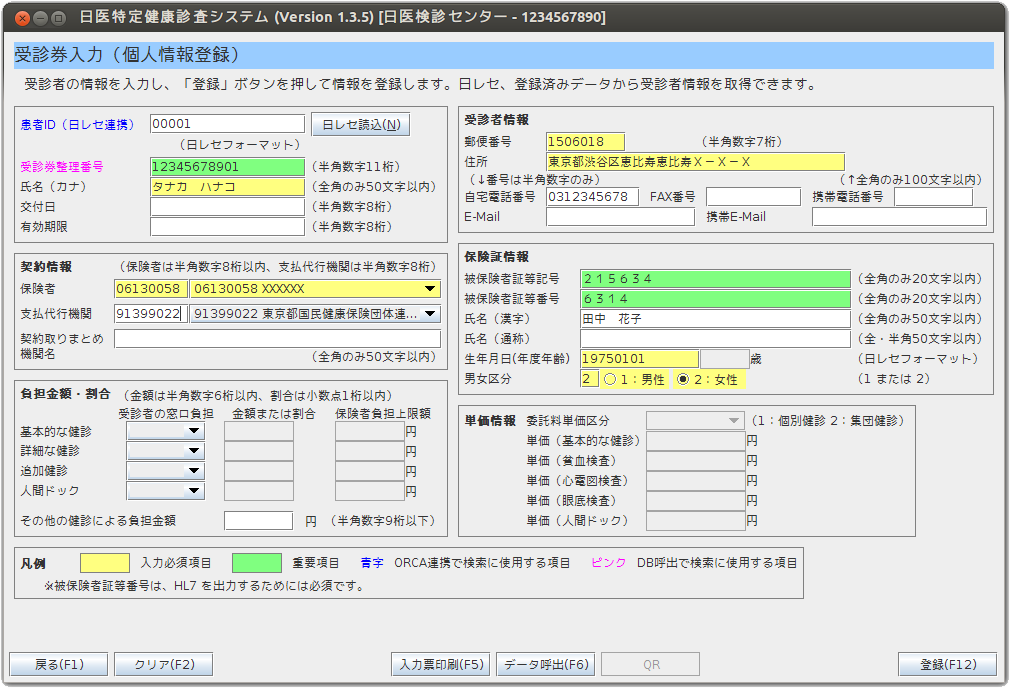Viewport: 1010px width, 688px height.
Task: Click the 単価(人間ドック) field
Action: [696, 521]
